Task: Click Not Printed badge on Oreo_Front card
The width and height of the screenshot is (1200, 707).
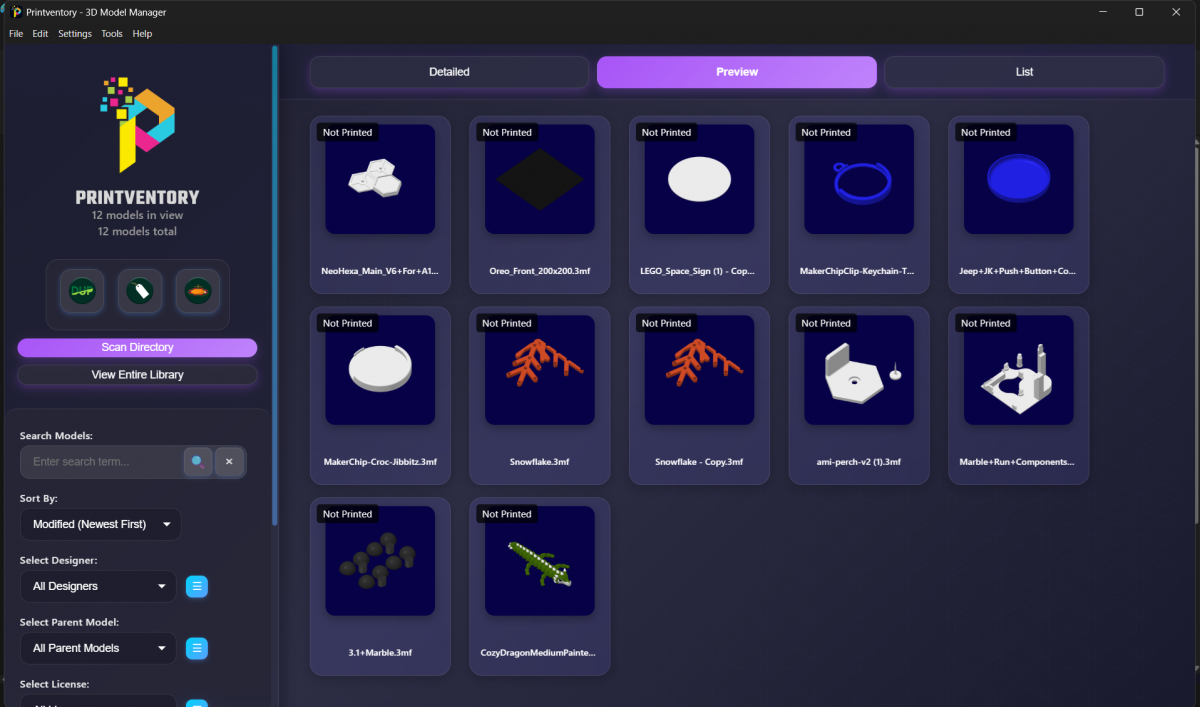Action: (507, 132)
